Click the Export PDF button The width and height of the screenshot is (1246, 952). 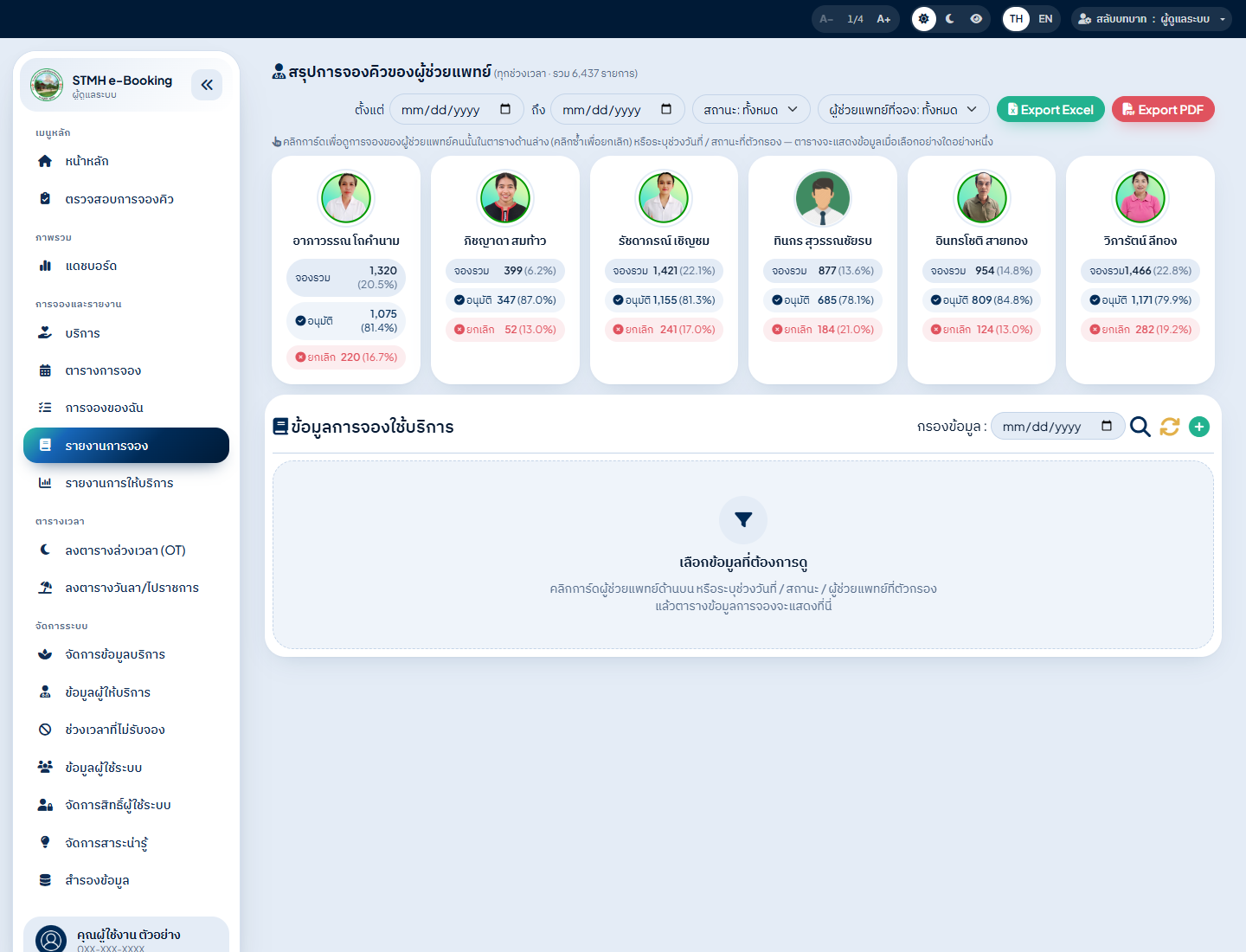[1163, 109]
